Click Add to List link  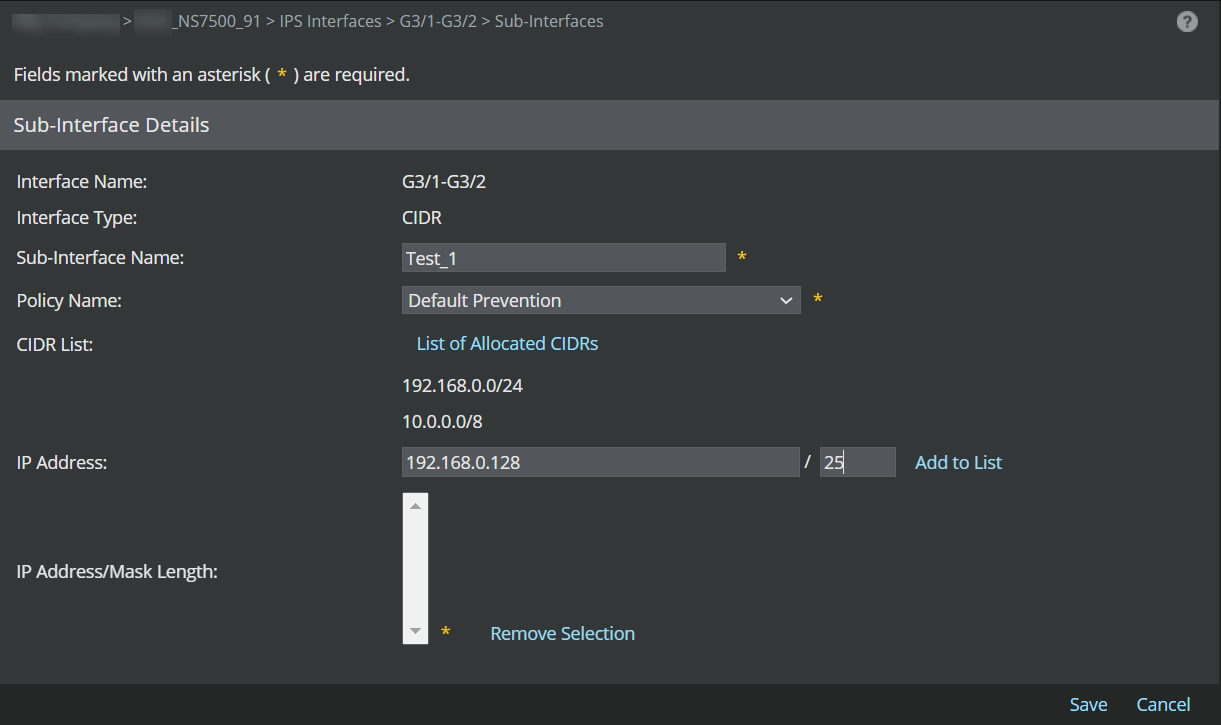click(x=958, y=462)
